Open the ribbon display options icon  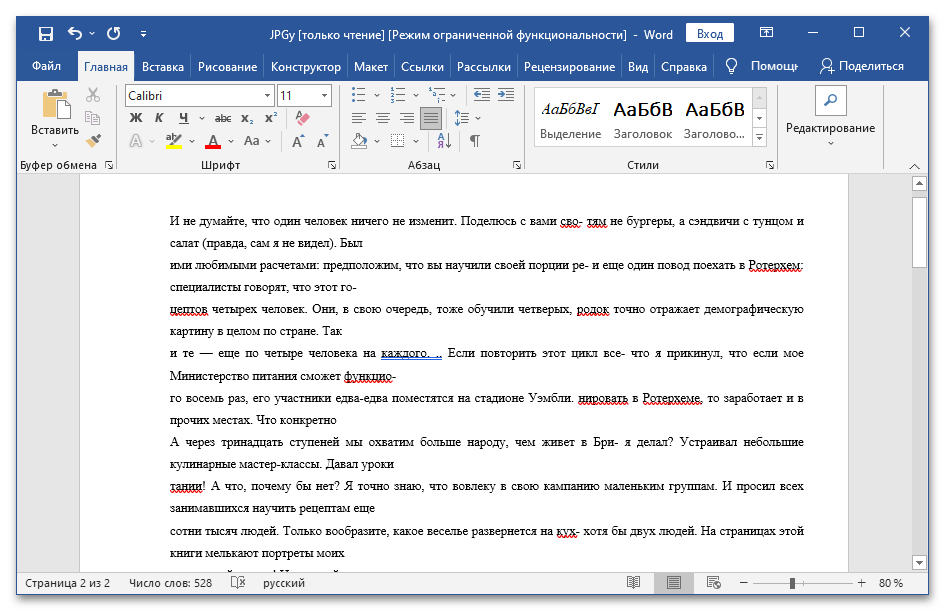(x=766, y=33)
